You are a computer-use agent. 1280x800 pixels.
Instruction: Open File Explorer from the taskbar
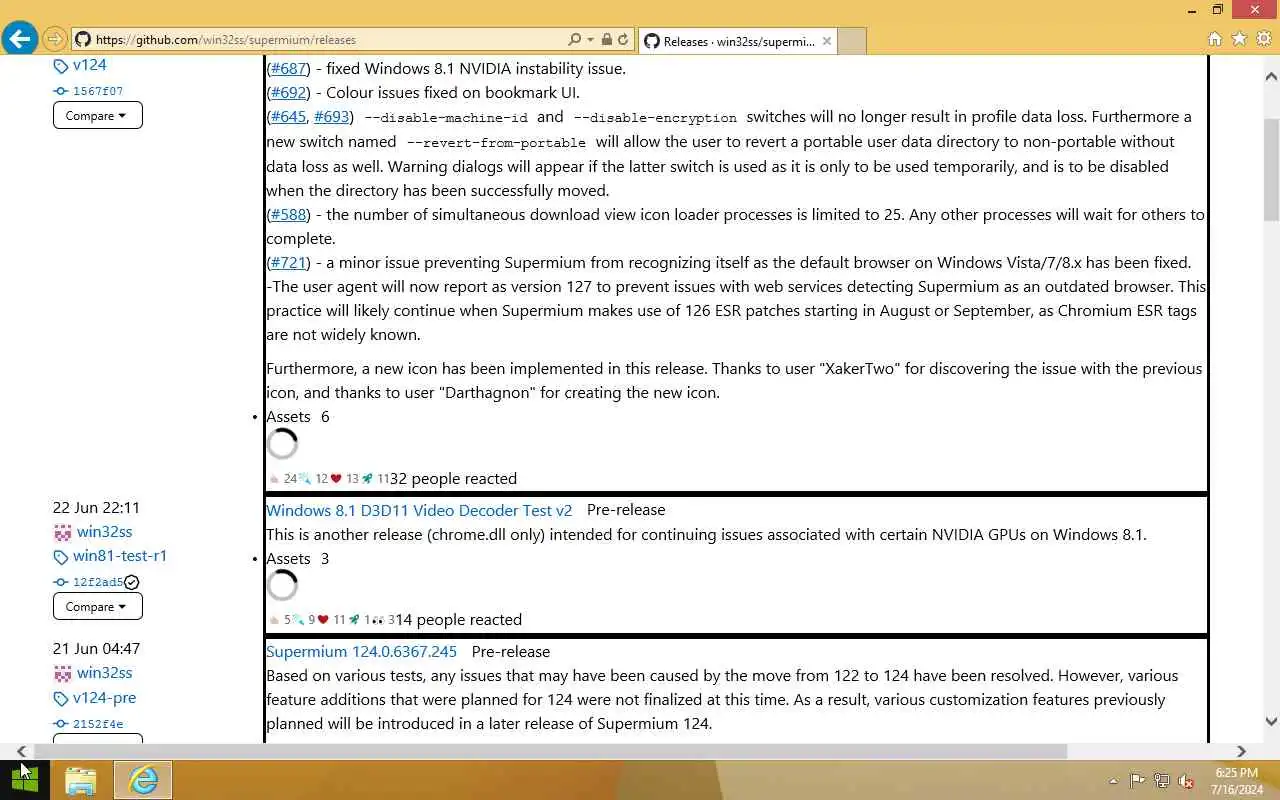click(81, 780)
